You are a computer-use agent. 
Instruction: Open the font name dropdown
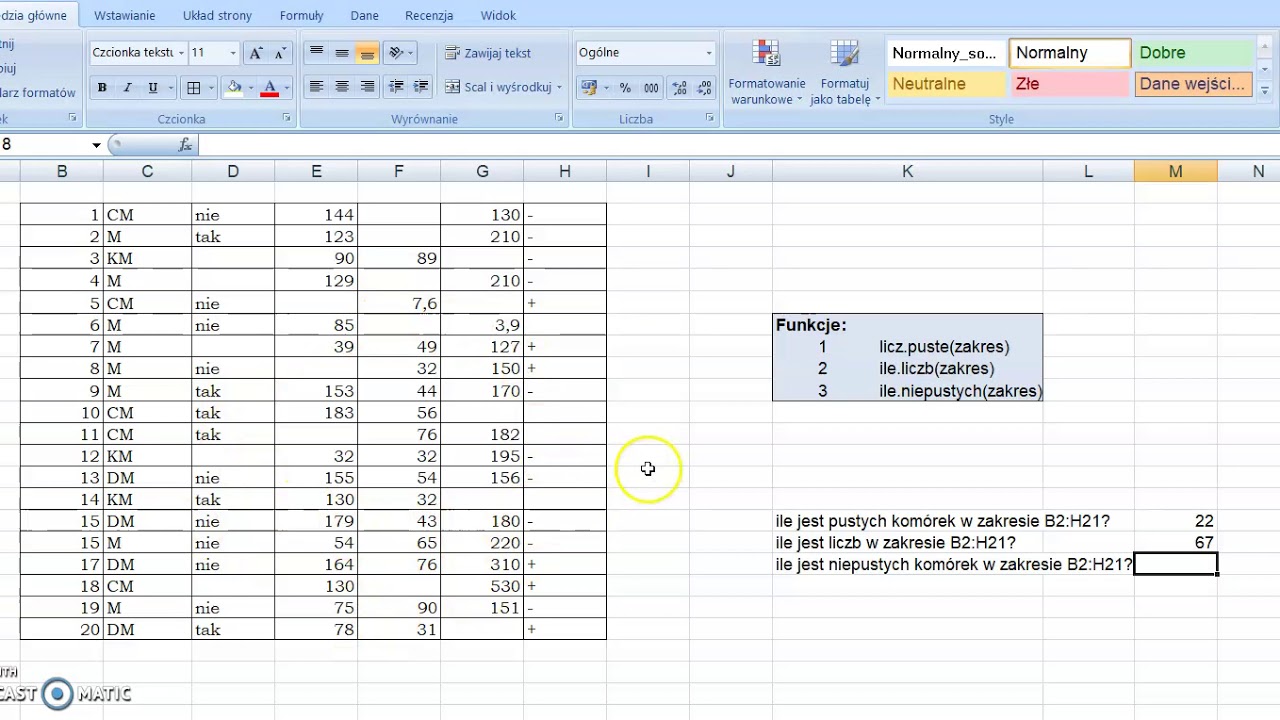coord(181,53)
